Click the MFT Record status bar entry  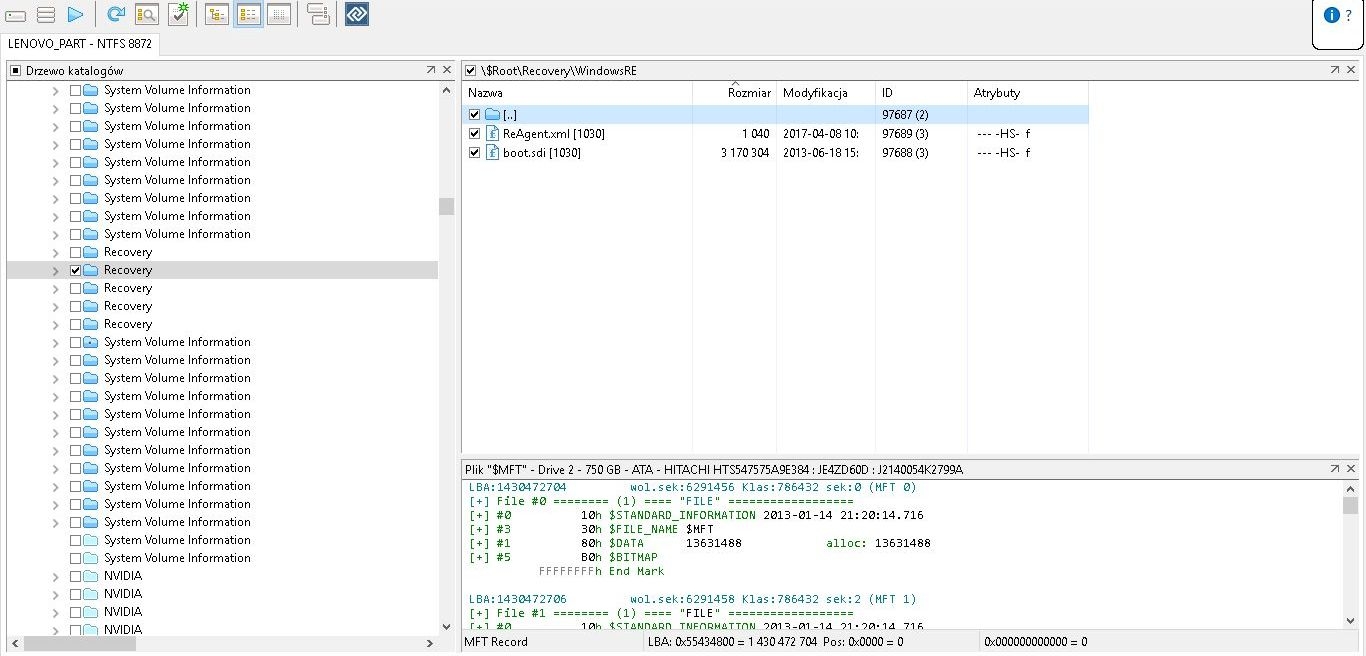click(x=497, y=642)
